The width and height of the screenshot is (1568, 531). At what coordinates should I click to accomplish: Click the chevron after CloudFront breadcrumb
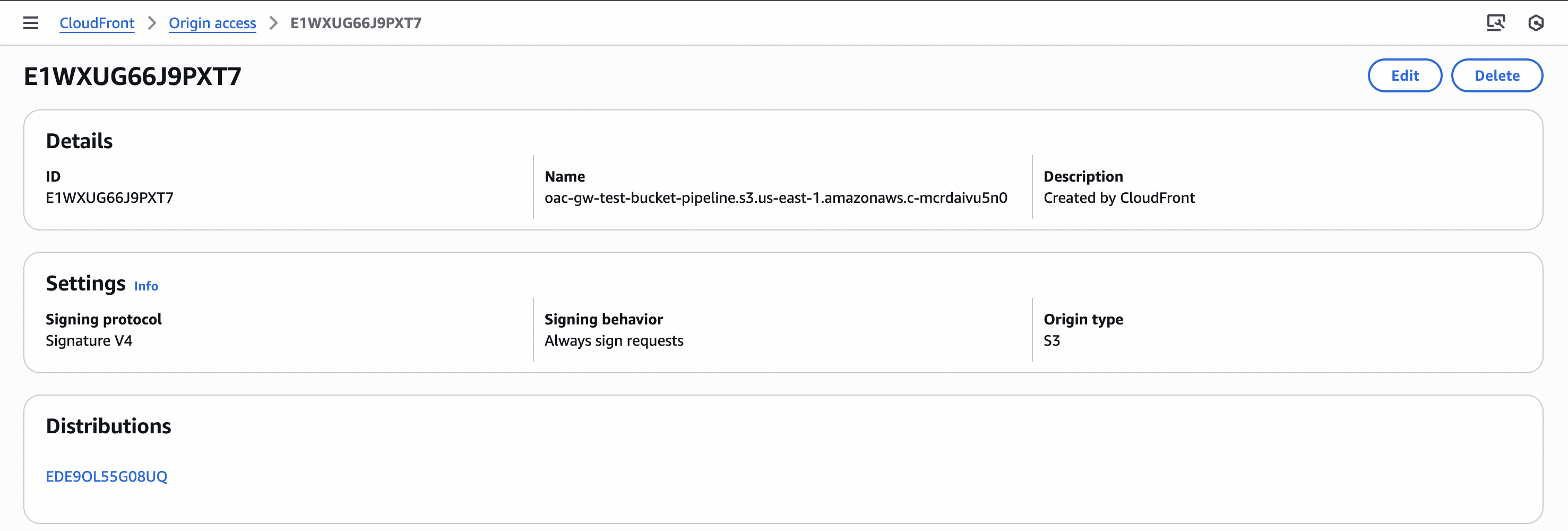coord(152,23)
